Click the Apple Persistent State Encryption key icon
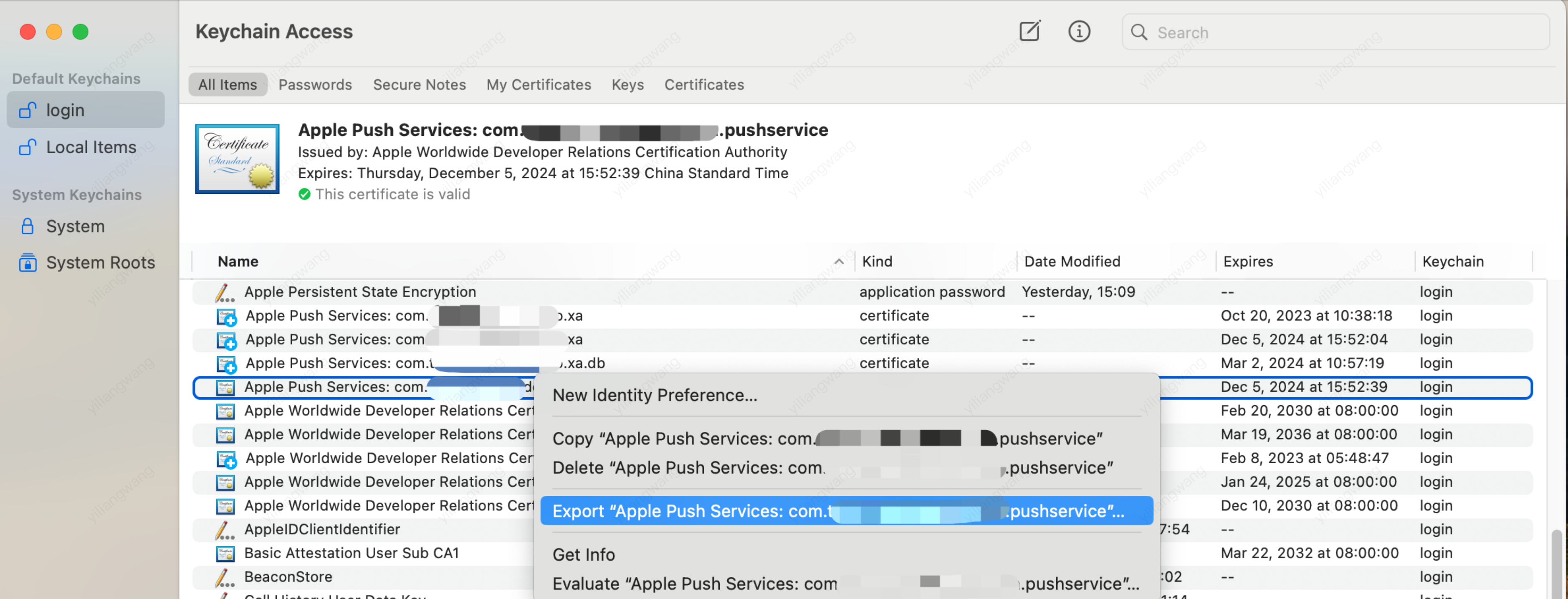Viewport: 1568px width, 599px height. tap(225, 292)
